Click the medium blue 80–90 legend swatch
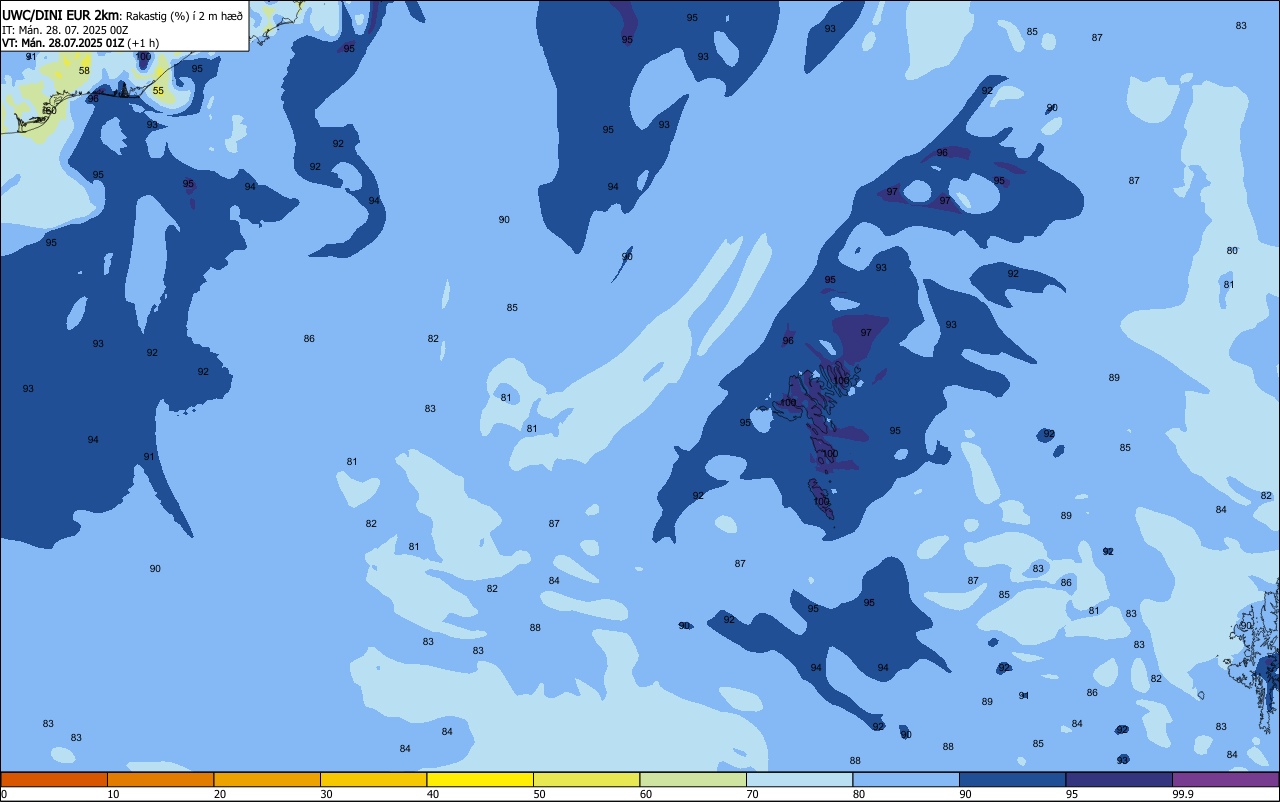Screen dimensions: 1280x802 (x=906, y=779)
